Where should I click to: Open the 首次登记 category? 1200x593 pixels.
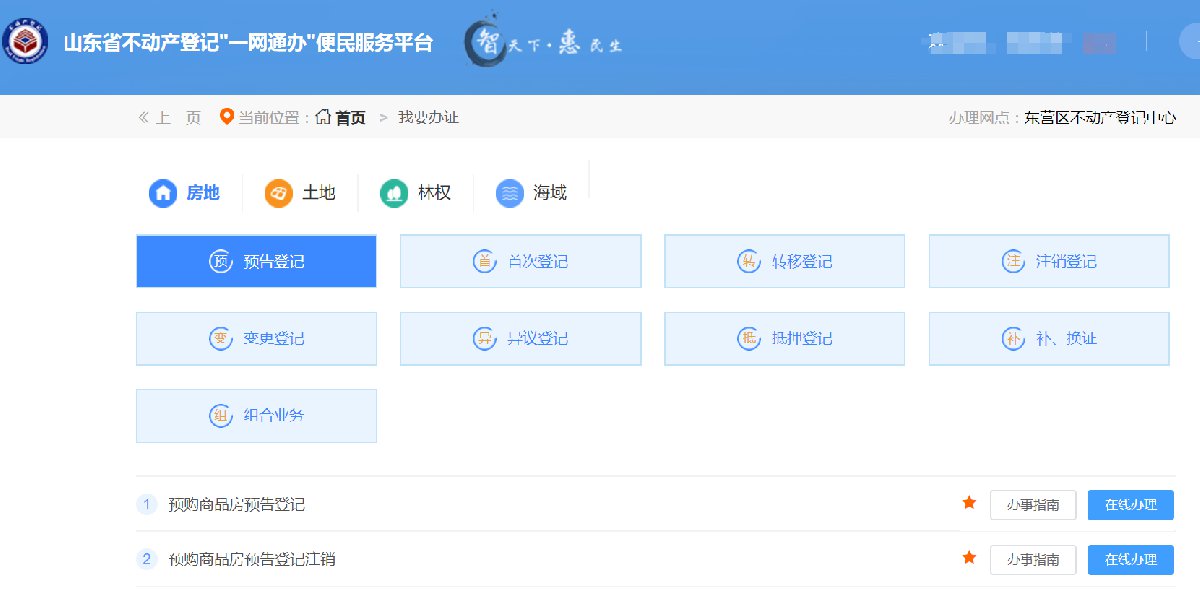[520, 262]
